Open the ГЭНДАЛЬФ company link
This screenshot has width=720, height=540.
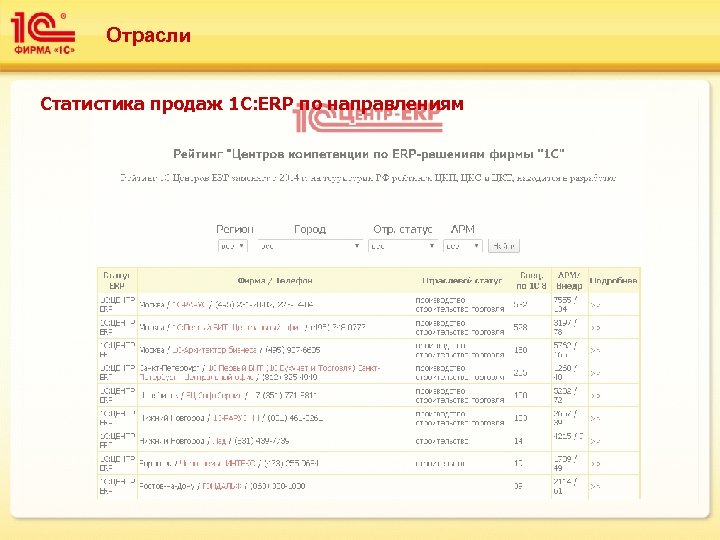click(x=222, y=486)
